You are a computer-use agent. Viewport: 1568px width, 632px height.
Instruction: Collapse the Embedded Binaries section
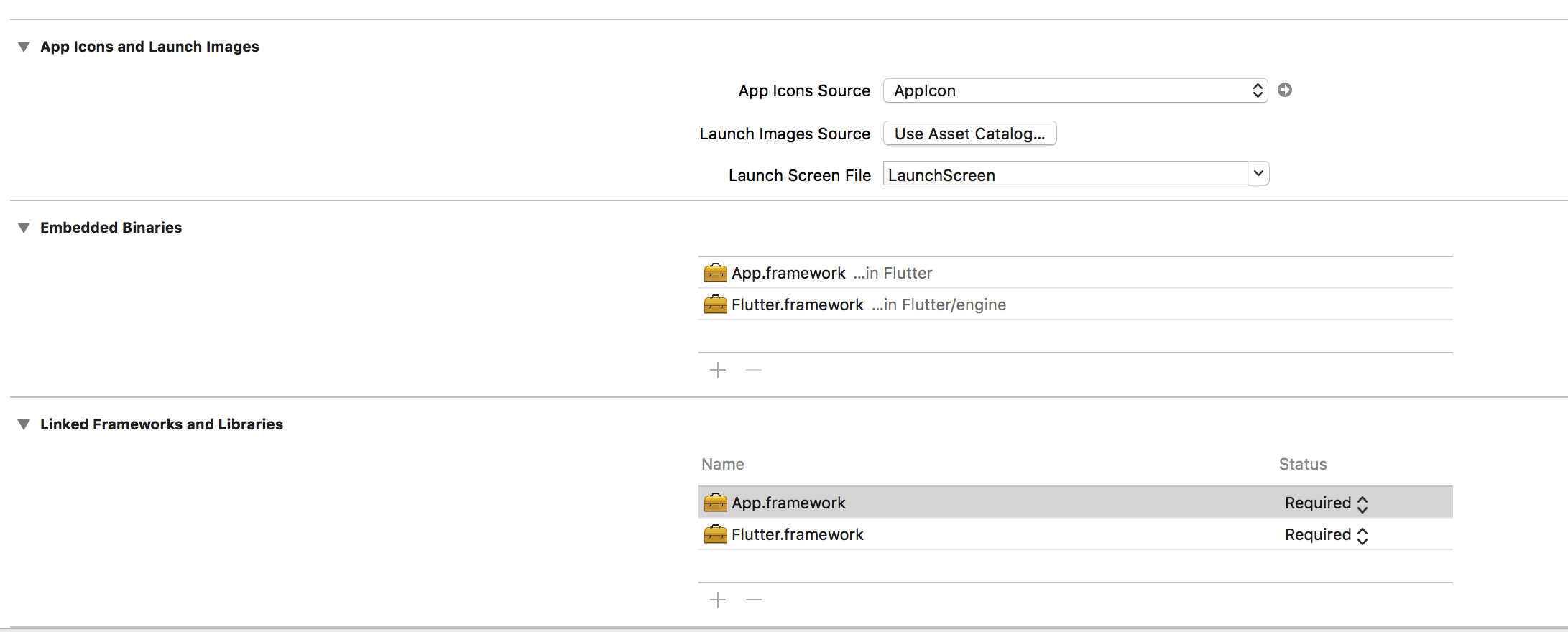(x=24, y=228)
